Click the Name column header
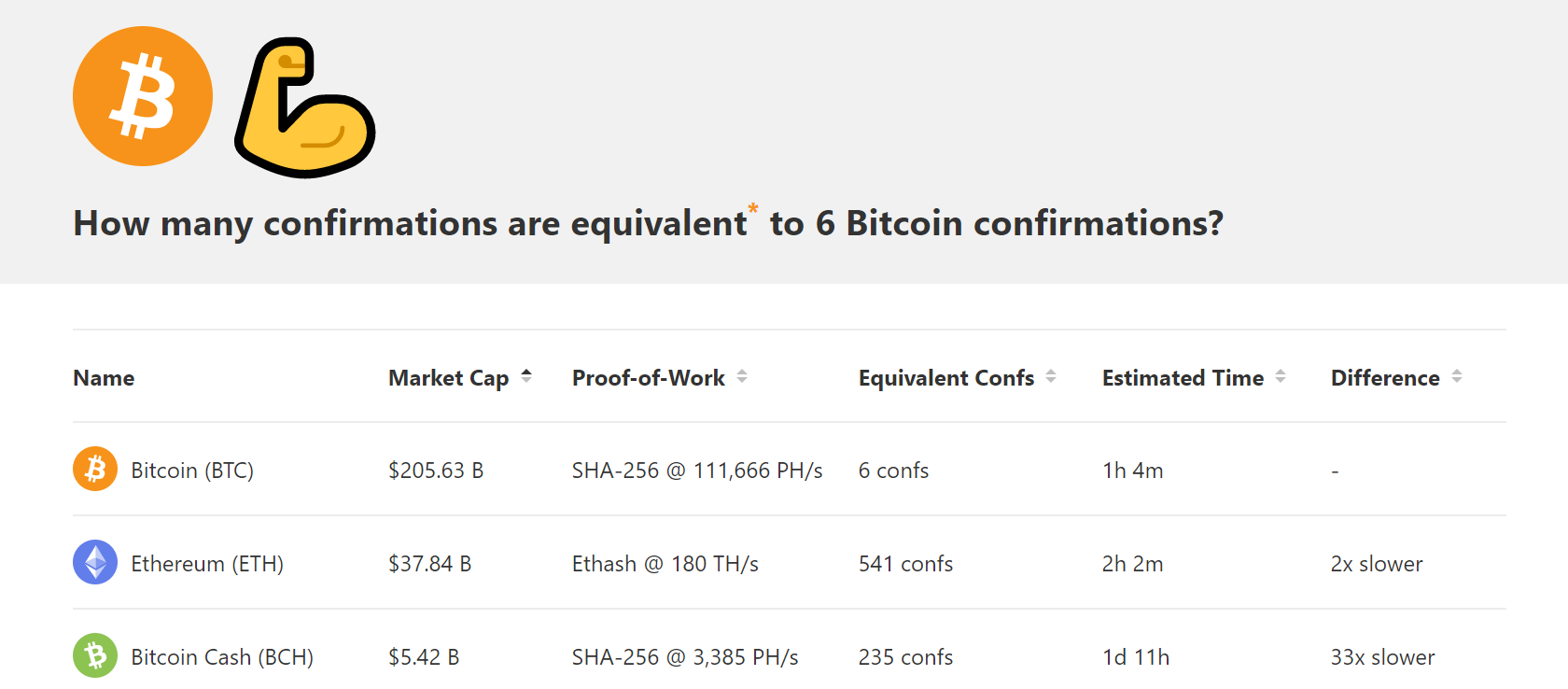 (x=104, y=378)
